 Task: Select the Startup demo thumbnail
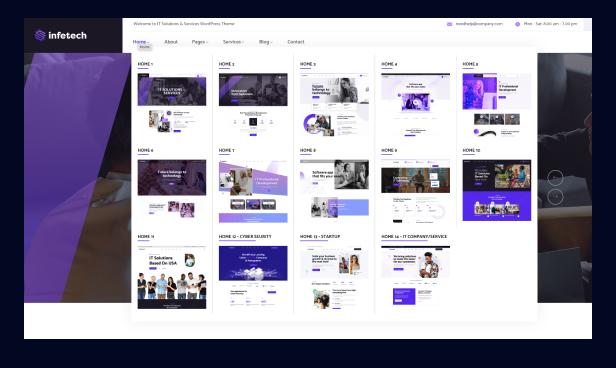point(334,277)
